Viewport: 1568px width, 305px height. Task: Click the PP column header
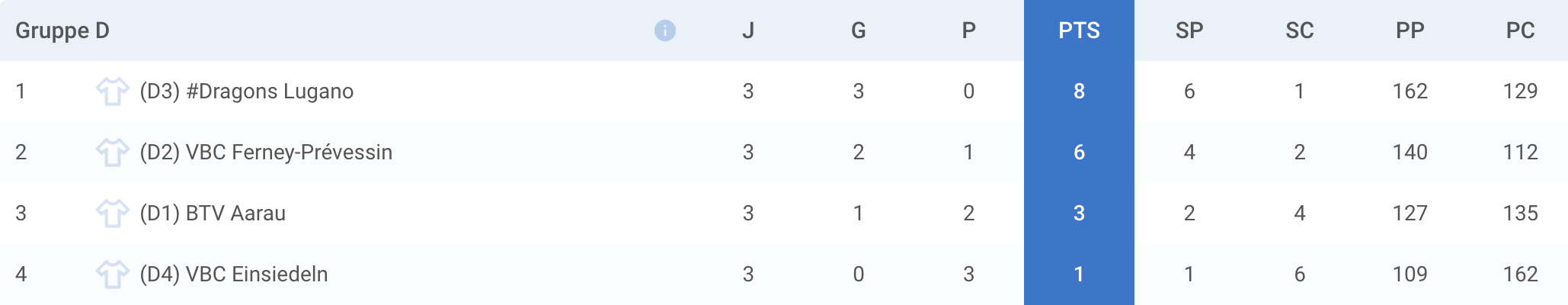click(x=1410, y=30)
